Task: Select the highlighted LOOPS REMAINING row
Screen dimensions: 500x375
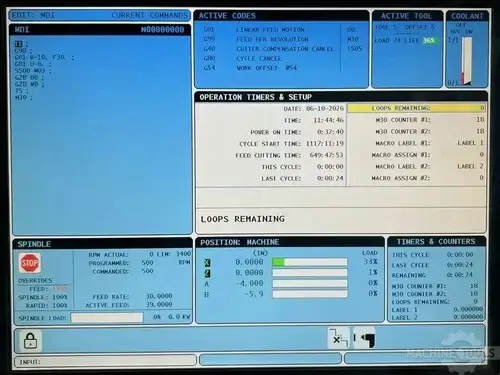Action: (x=416, y=108)
